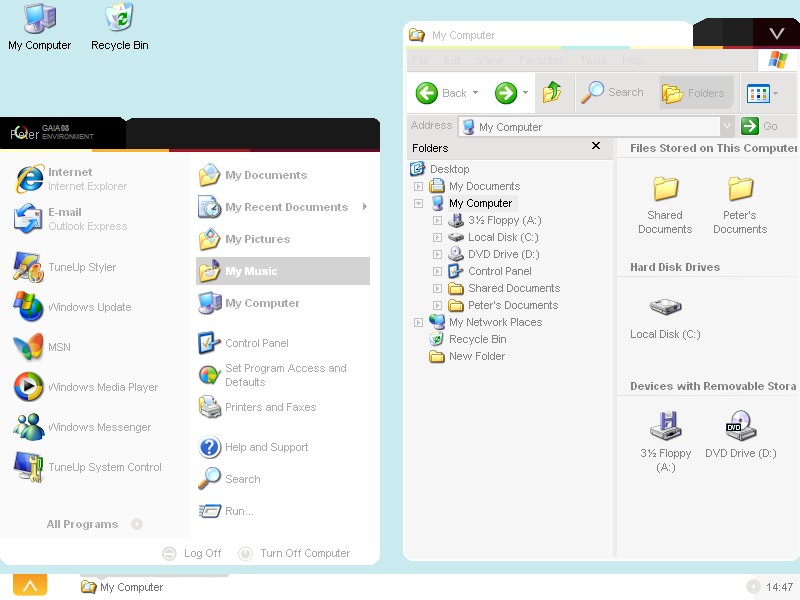Open My Computer from Start menu
800x600 pixels.
tap(249, 303)
